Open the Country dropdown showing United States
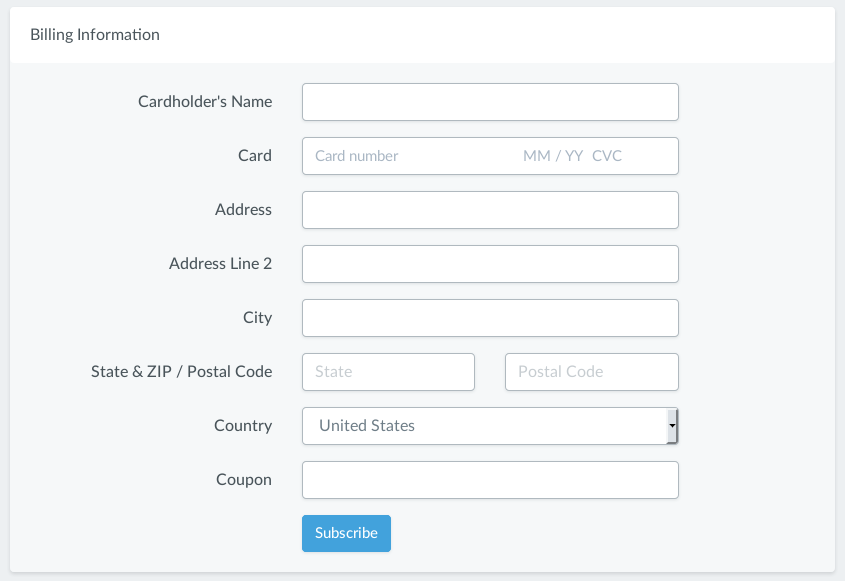 pyautogui.click(x=490, y=426)
